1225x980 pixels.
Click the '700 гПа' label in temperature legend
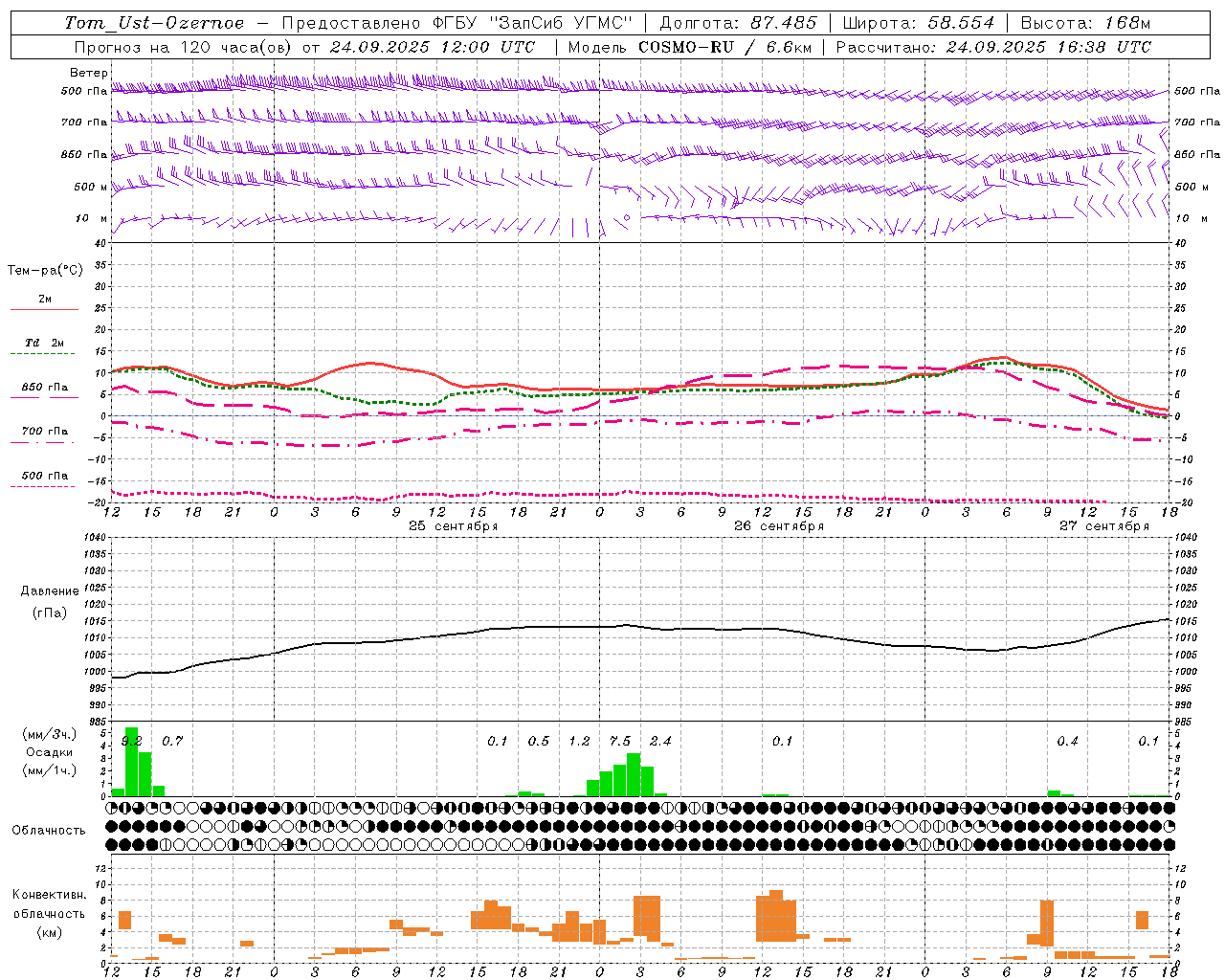[x=45, y=431]
